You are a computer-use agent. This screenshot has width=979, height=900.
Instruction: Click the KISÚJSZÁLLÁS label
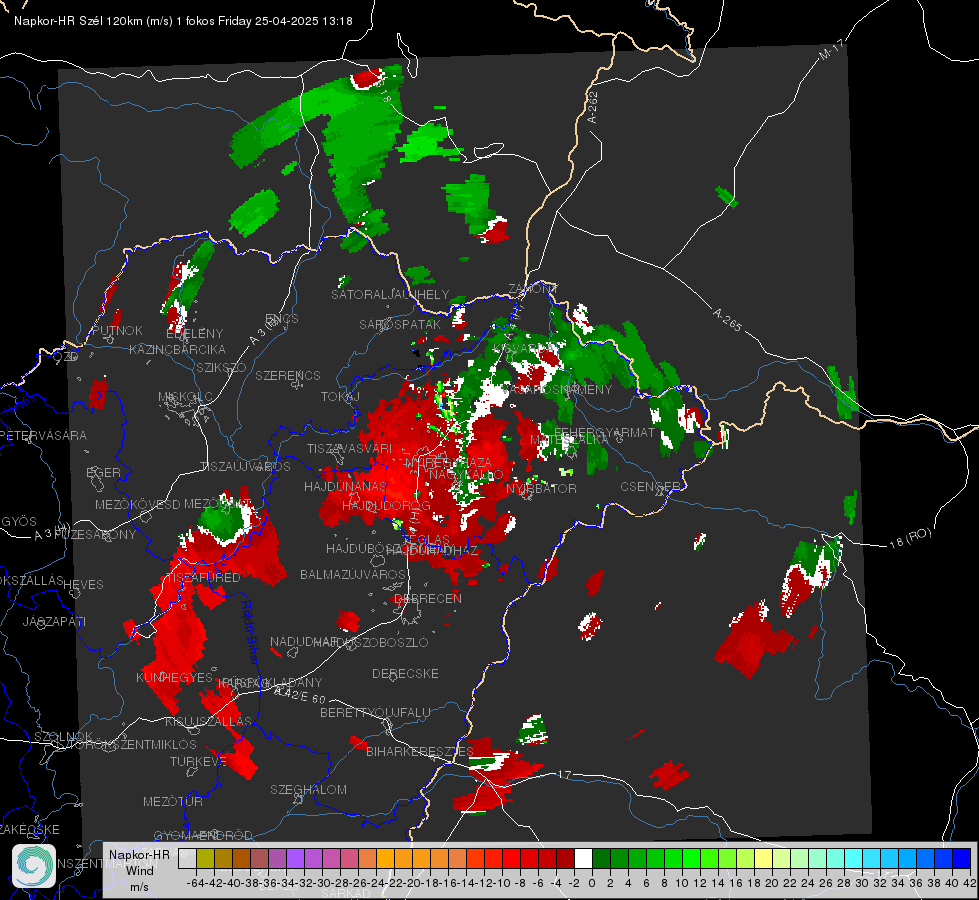click(x=209, y=721)
